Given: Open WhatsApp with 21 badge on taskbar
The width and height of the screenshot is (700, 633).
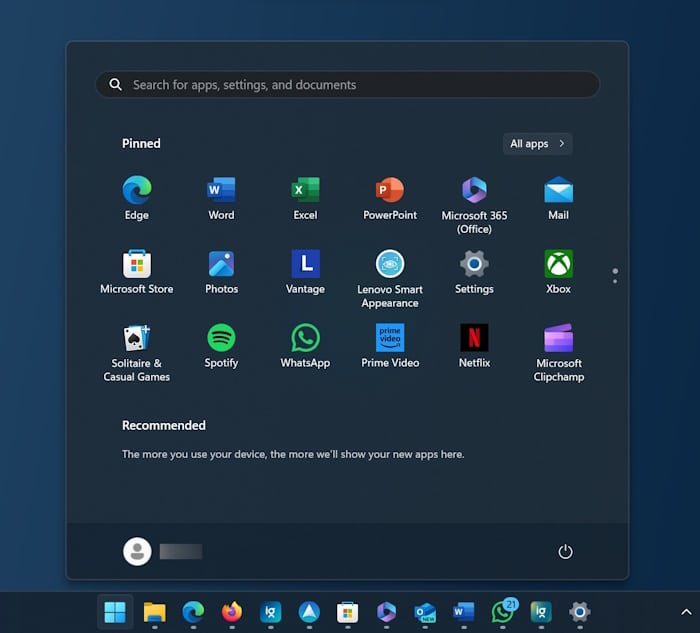Looking at the screenshot, I should click(503, 611).
